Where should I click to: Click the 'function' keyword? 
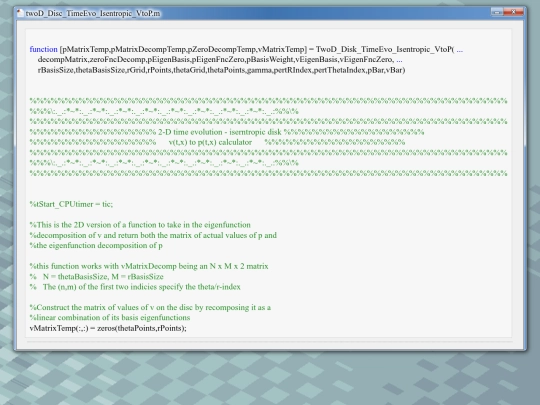point(43,49)
